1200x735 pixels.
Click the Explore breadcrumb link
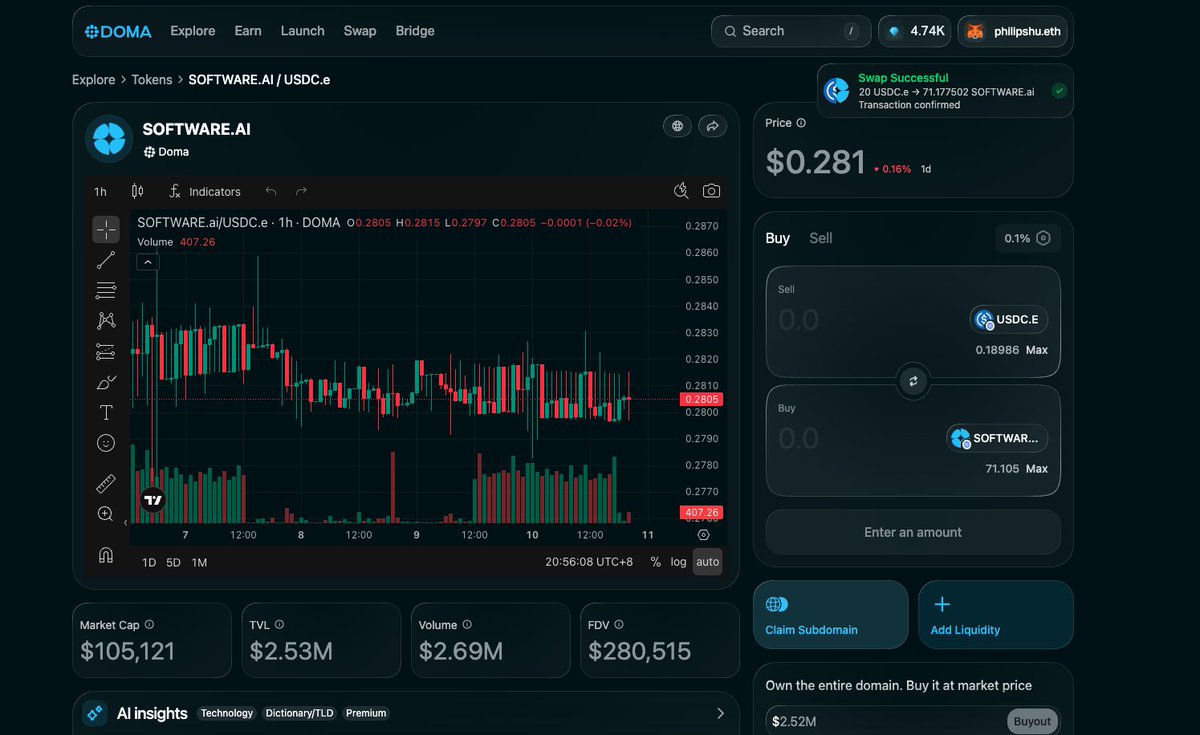pyautogui.click(x=94, y=79)
